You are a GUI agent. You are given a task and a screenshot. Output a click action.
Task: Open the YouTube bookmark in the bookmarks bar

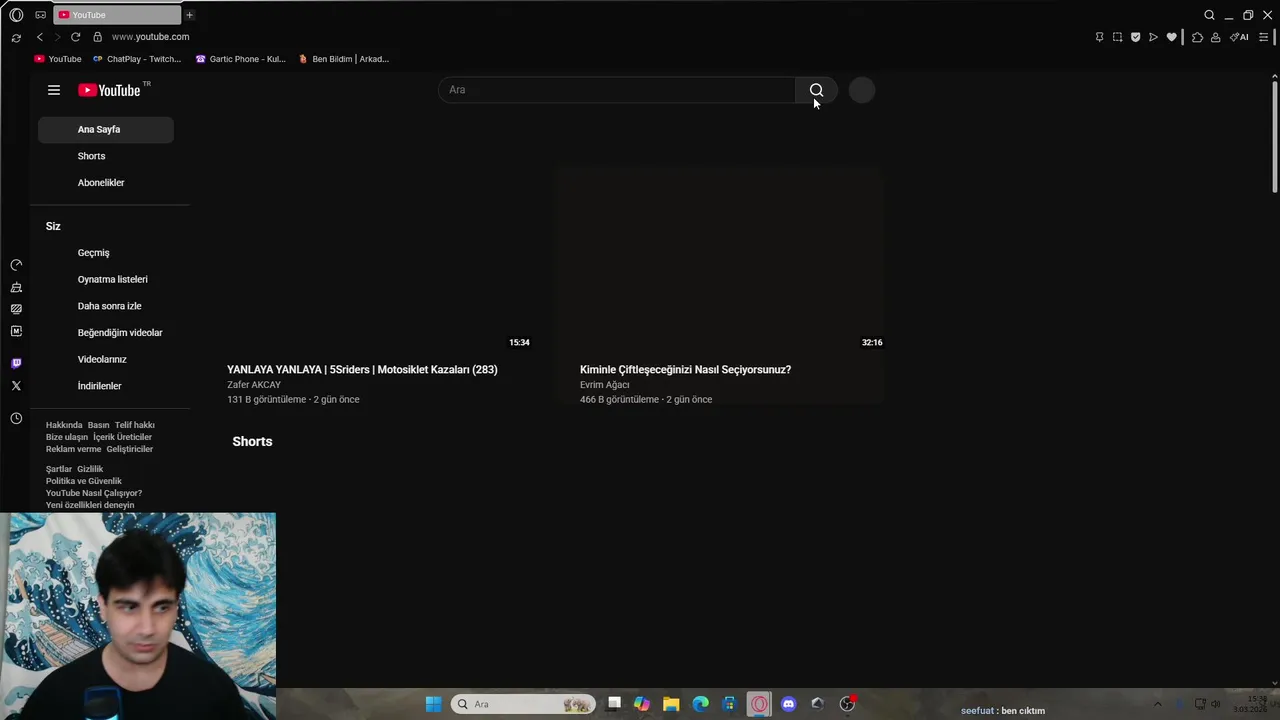(x=58, y=59)
